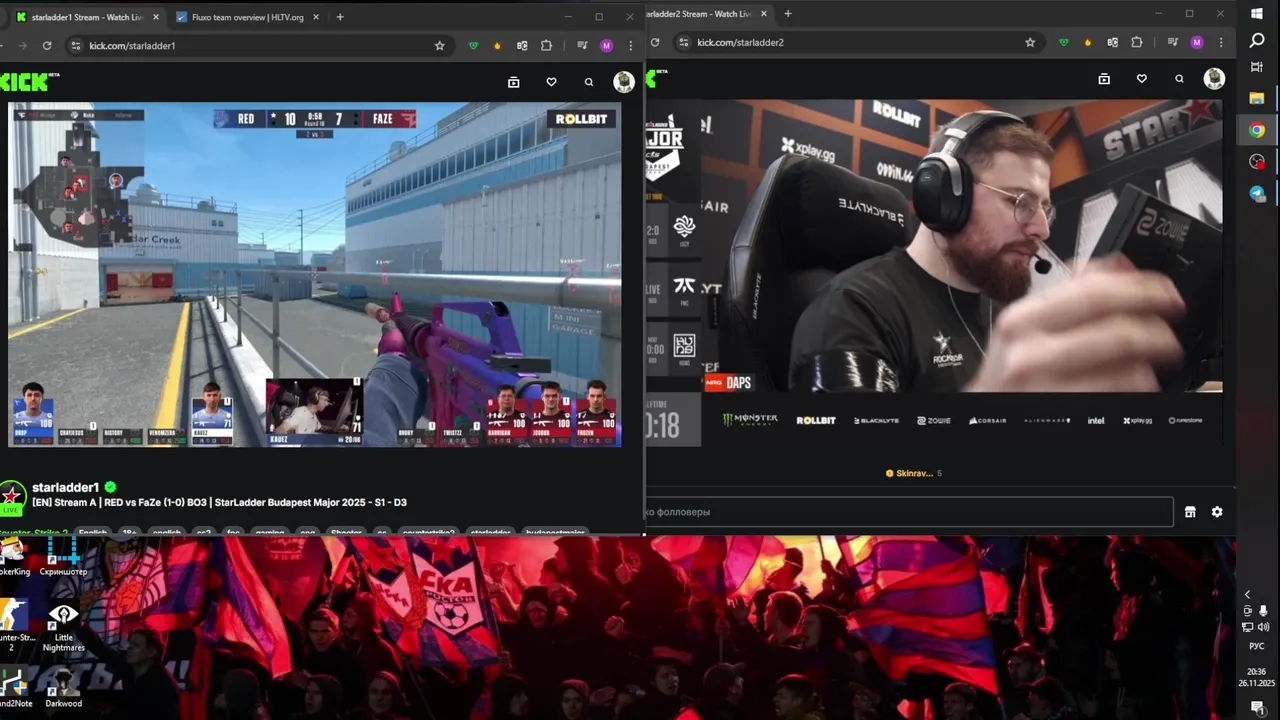The width and height of the screenshot is (1280, 720).
Task: Reload the kick.com/starladder1 page
Action: pos(47,45)
